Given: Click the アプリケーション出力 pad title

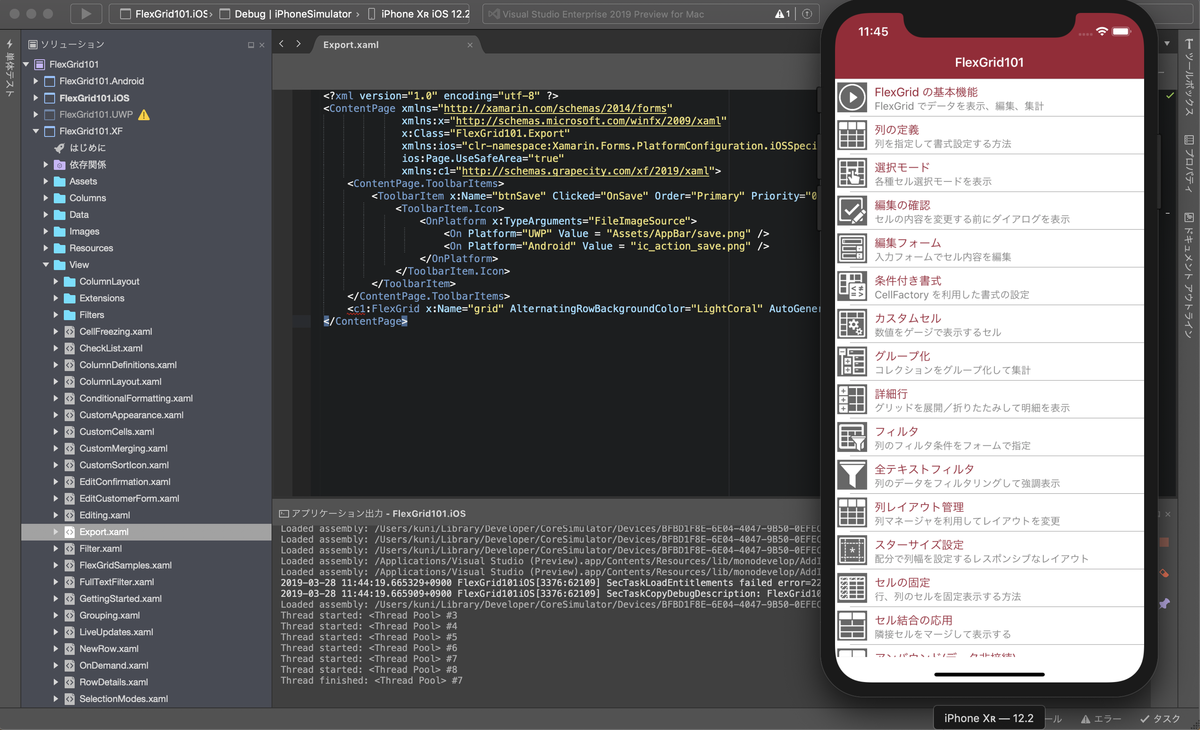Looking at the screenshot, I should (x=372, y=513).
